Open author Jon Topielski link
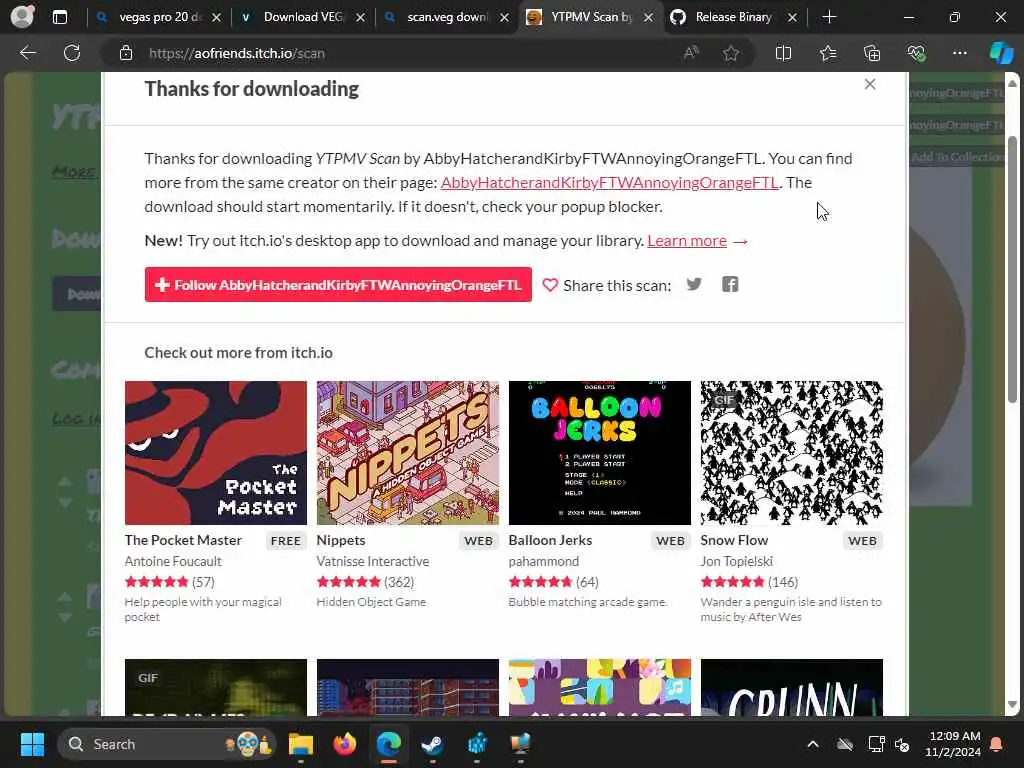1024x768 pixels. (x=736, y=561)
